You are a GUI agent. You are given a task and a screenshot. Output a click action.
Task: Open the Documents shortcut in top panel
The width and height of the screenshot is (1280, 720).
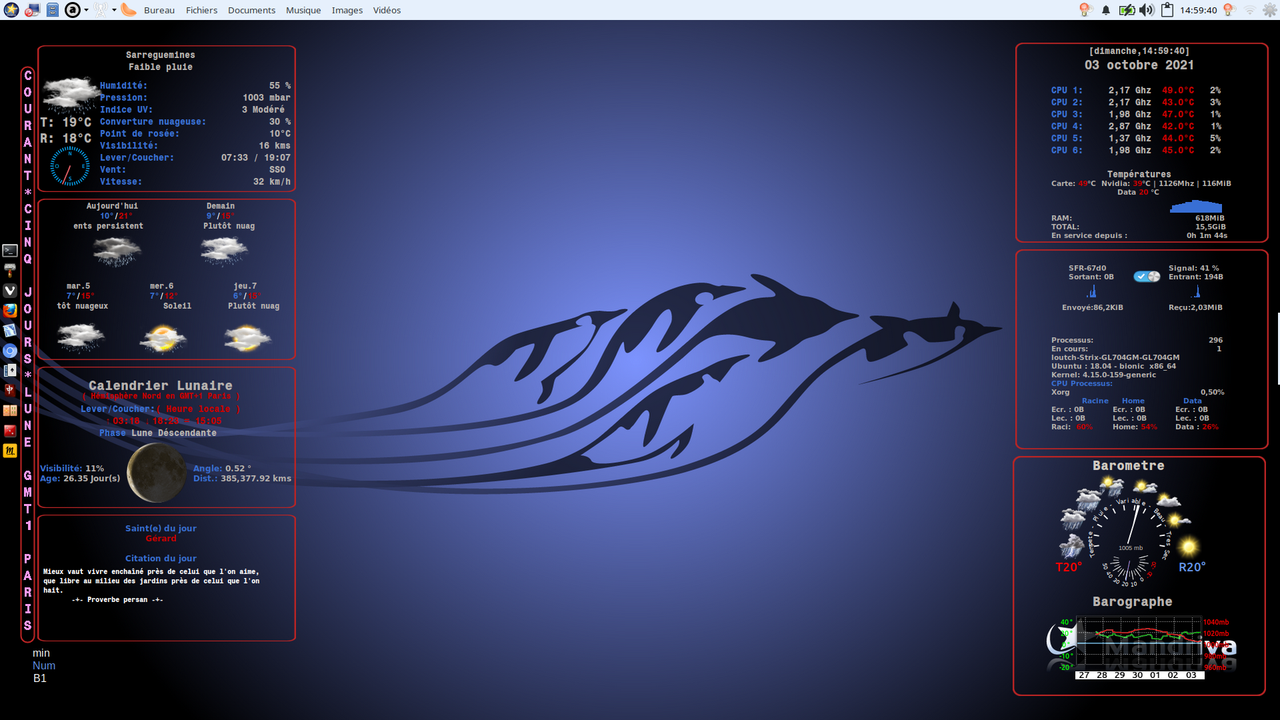[252, 10]
